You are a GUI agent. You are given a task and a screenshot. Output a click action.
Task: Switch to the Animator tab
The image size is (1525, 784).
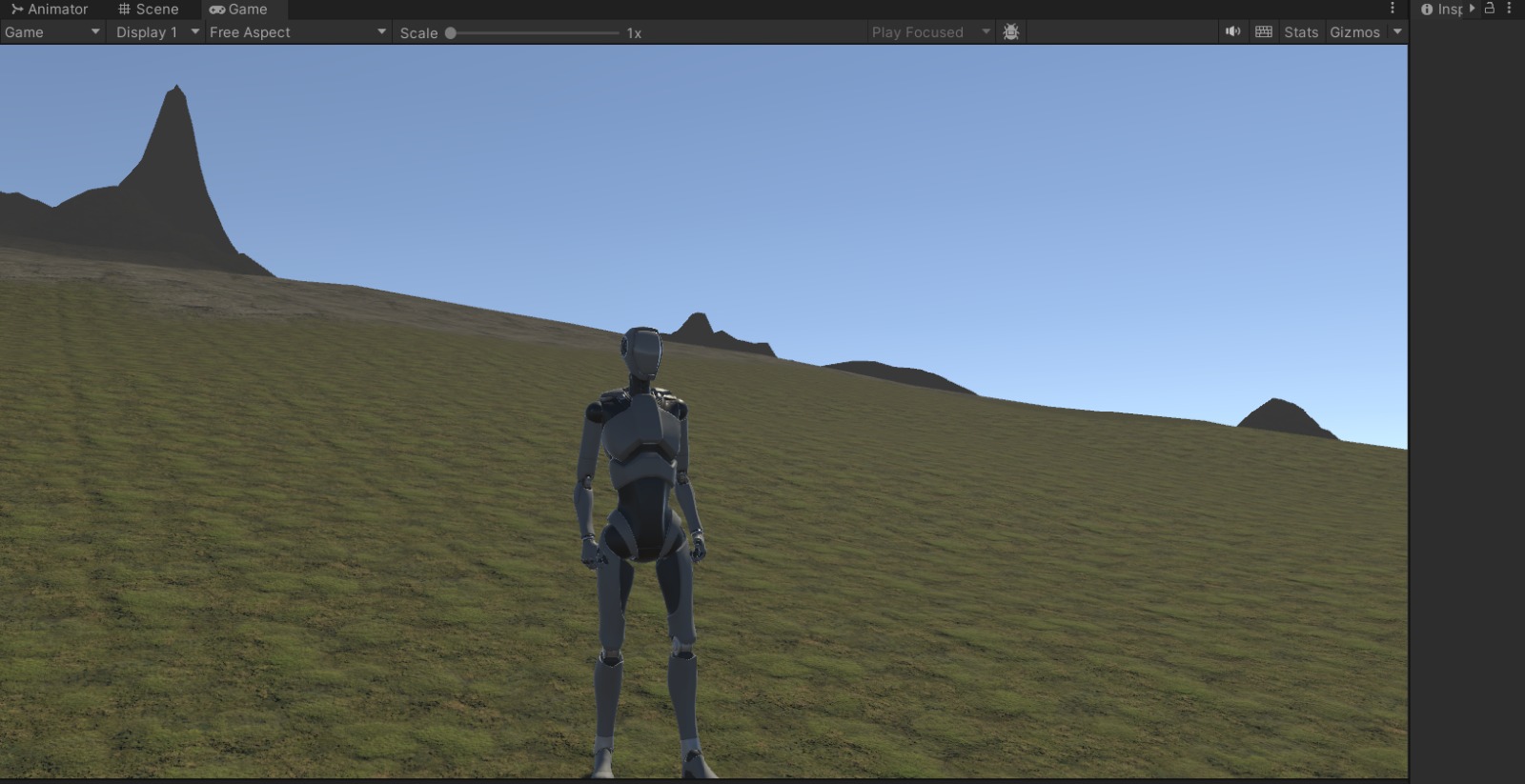50,9
